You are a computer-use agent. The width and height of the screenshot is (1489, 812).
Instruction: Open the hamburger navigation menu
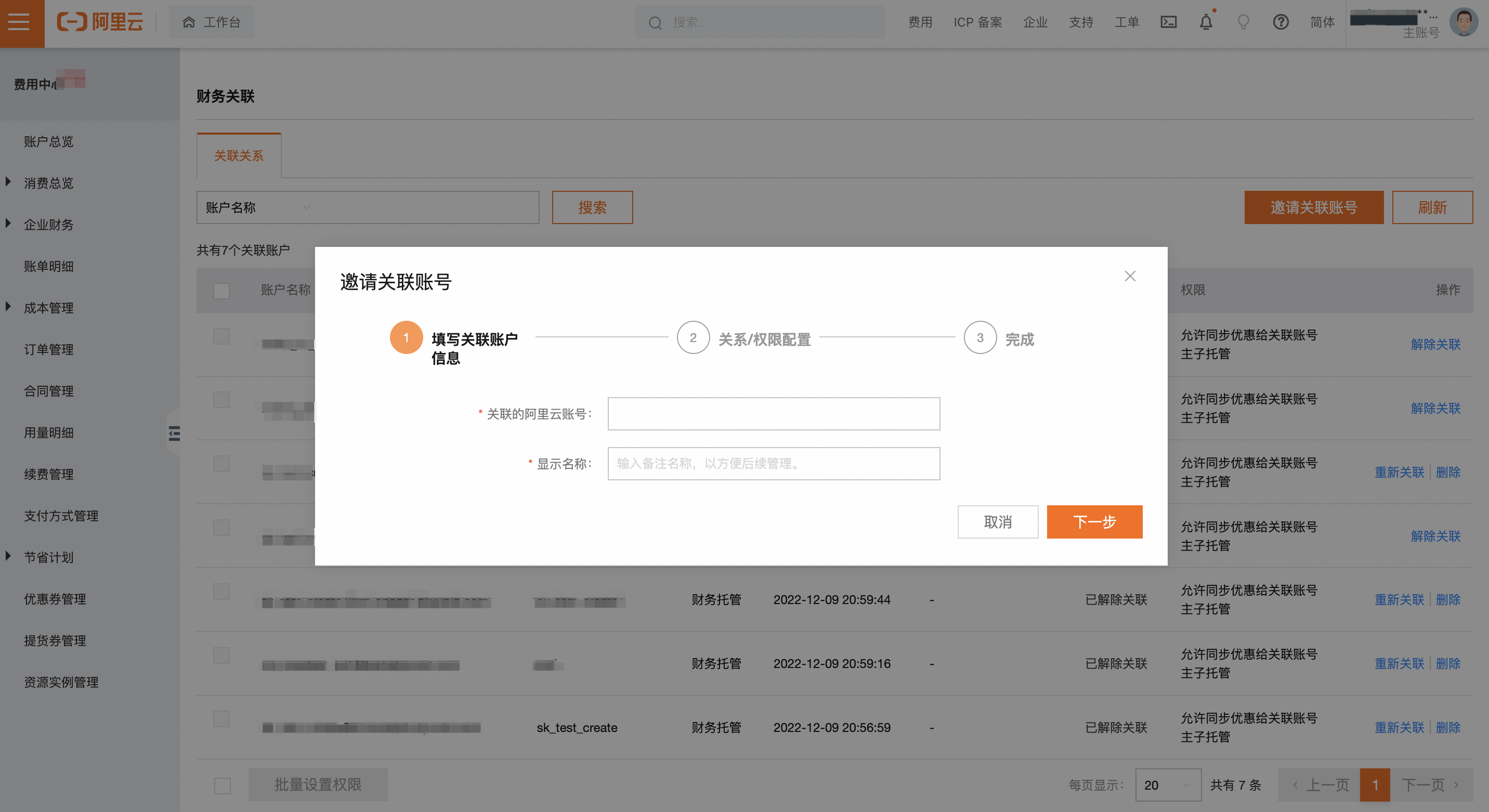coord(19,22)
